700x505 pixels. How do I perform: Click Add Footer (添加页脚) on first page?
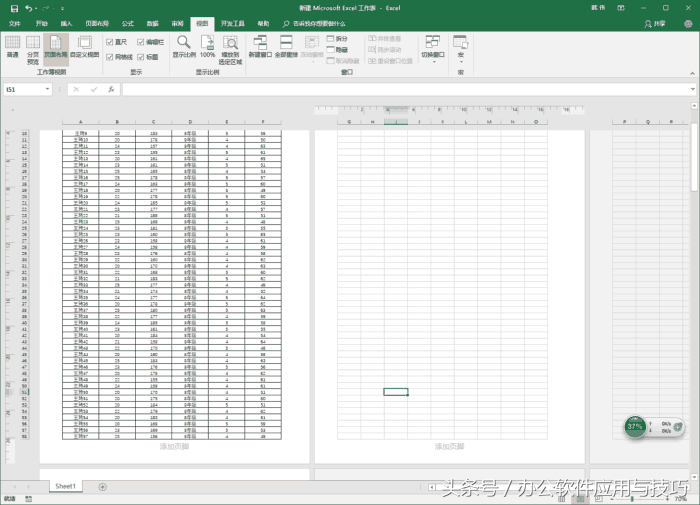pyautogui.click(x=175, y=446)
